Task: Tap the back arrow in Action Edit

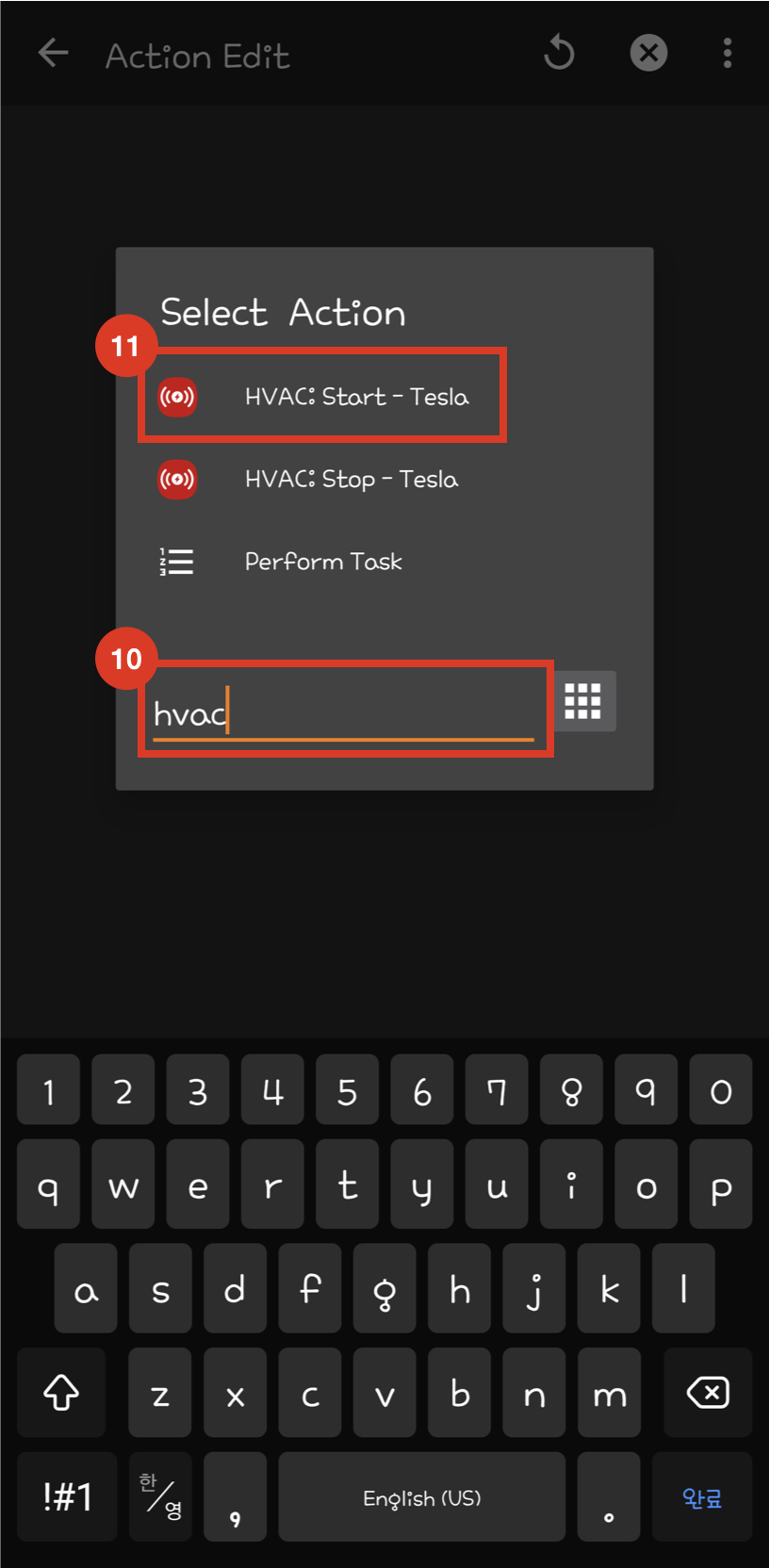Action: tap(53, 54)
